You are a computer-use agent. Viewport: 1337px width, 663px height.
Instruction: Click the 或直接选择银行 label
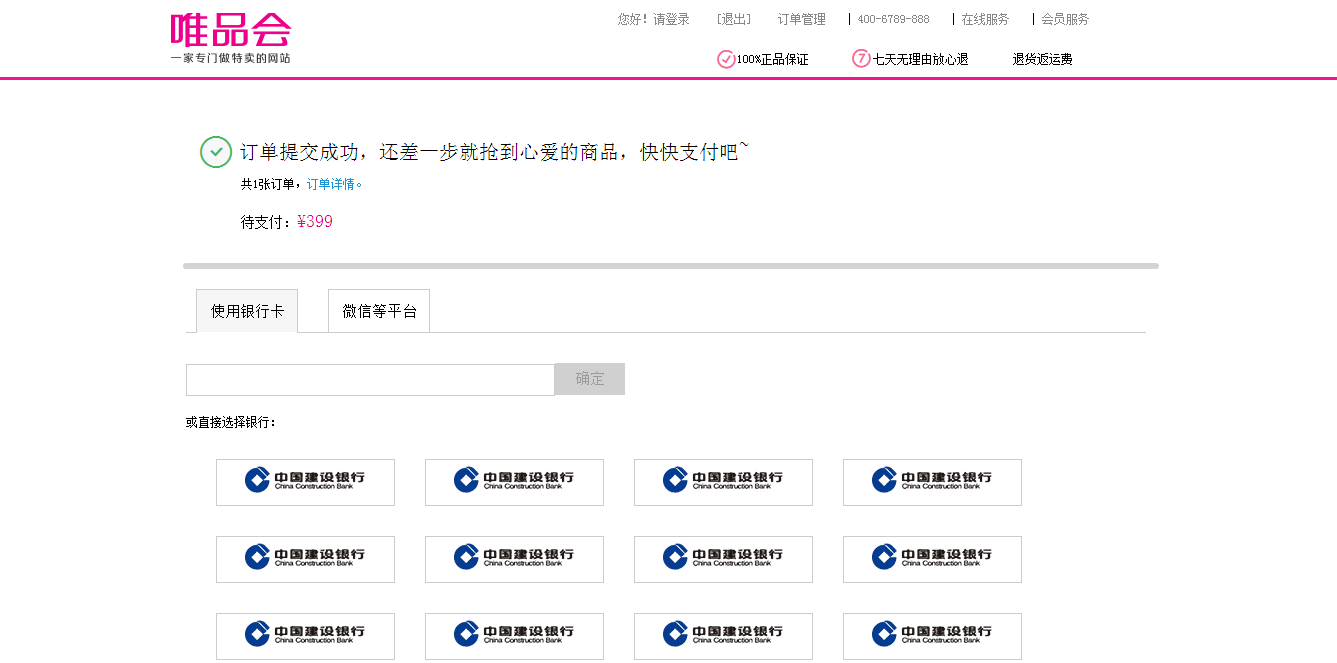click(231, 422)
